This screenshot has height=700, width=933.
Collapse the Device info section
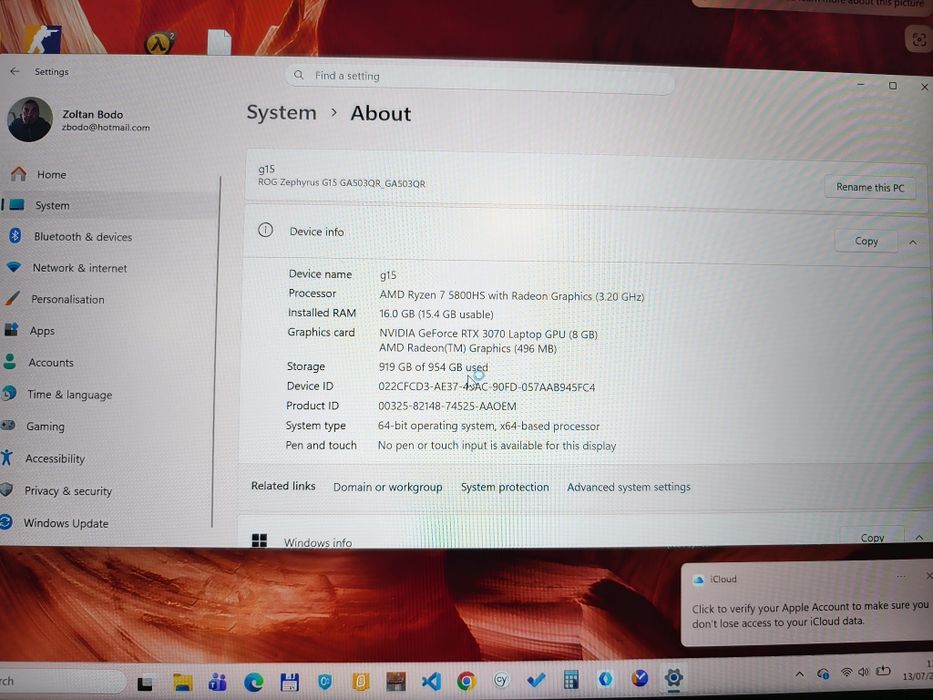(x=912, y=242)
